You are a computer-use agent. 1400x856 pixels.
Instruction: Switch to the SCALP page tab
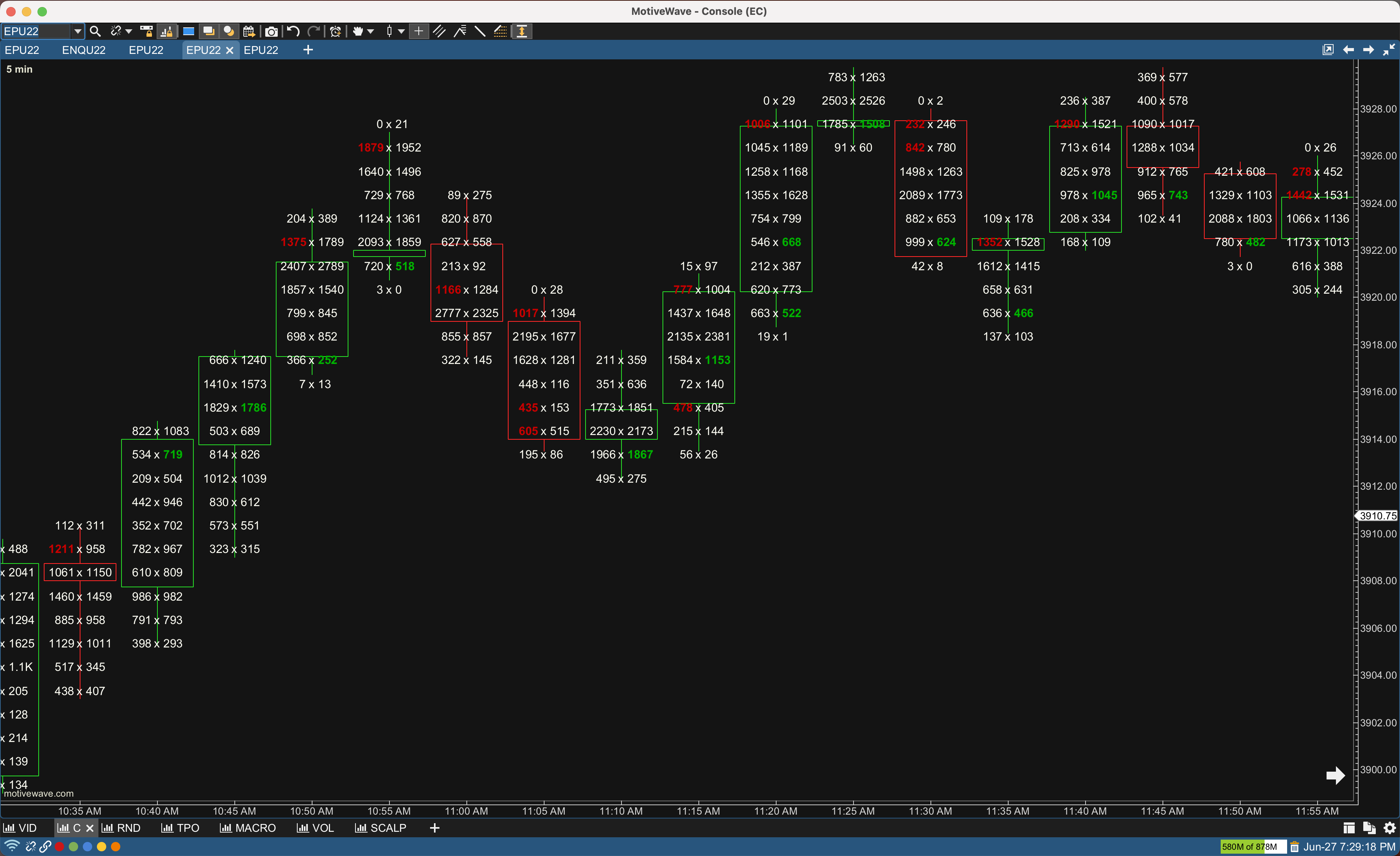coord(381,828)
